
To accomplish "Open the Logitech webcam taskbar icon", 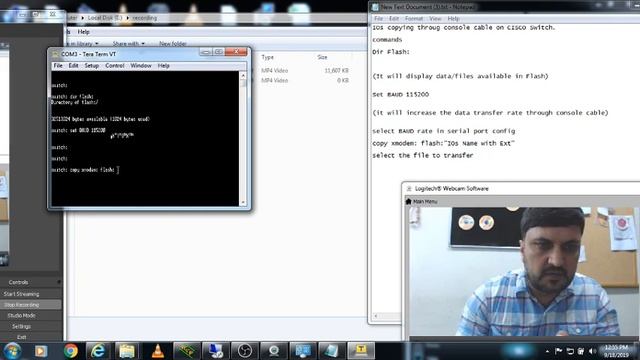I will click(273, 351).
